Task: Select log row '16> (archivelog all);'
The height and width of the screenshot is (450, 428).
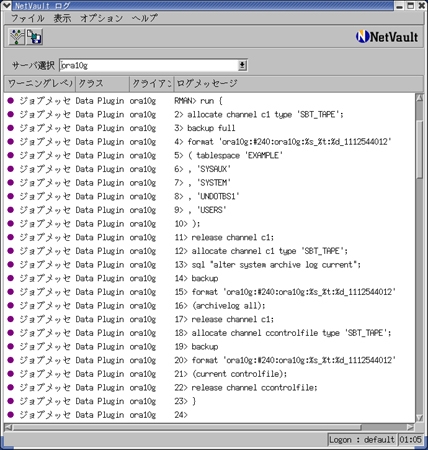Action: pyautogui.click(x=210, y=306)
